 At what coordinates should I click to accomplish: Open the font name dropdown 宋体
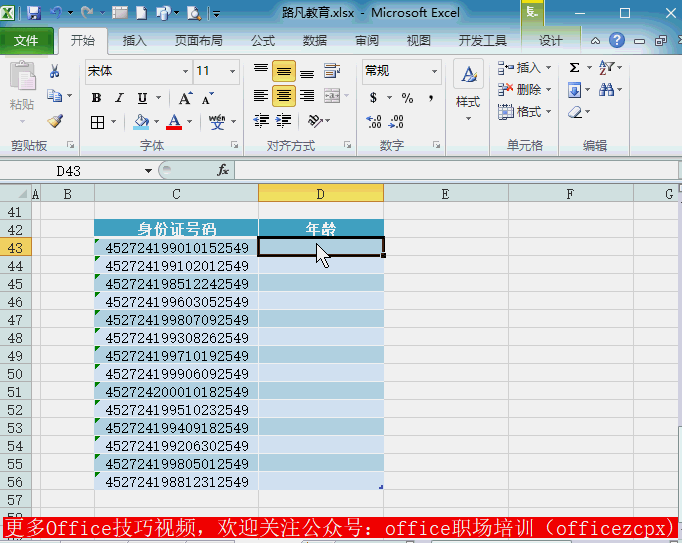pos(138,71)
